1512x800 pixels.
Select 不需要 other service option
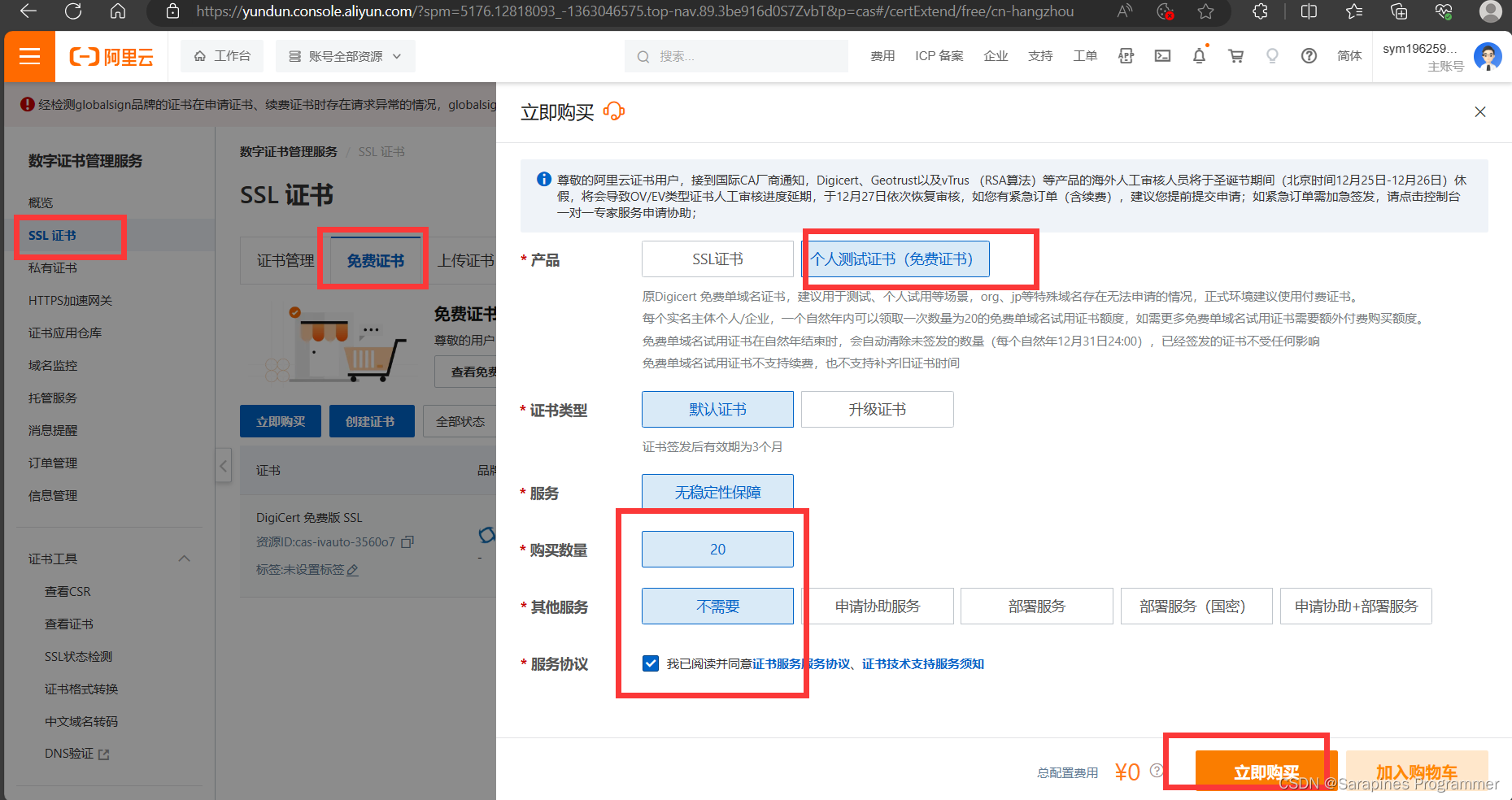(717, 607)
